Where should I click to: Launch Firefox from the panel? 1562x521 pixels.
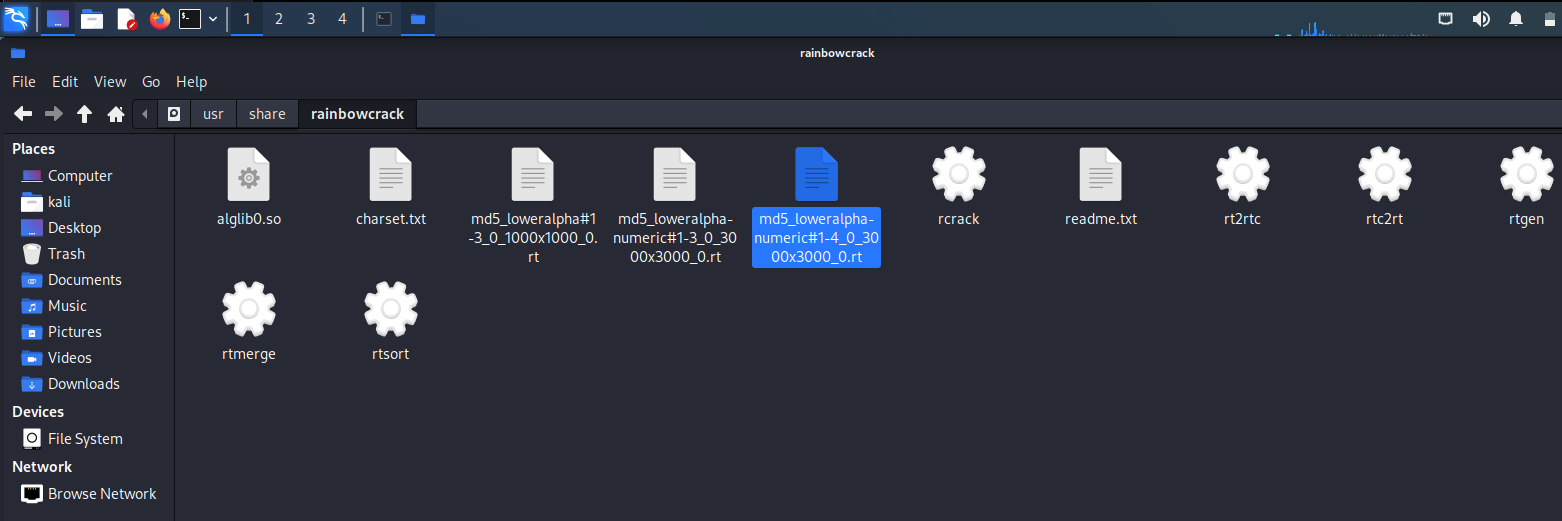point(160,19)
